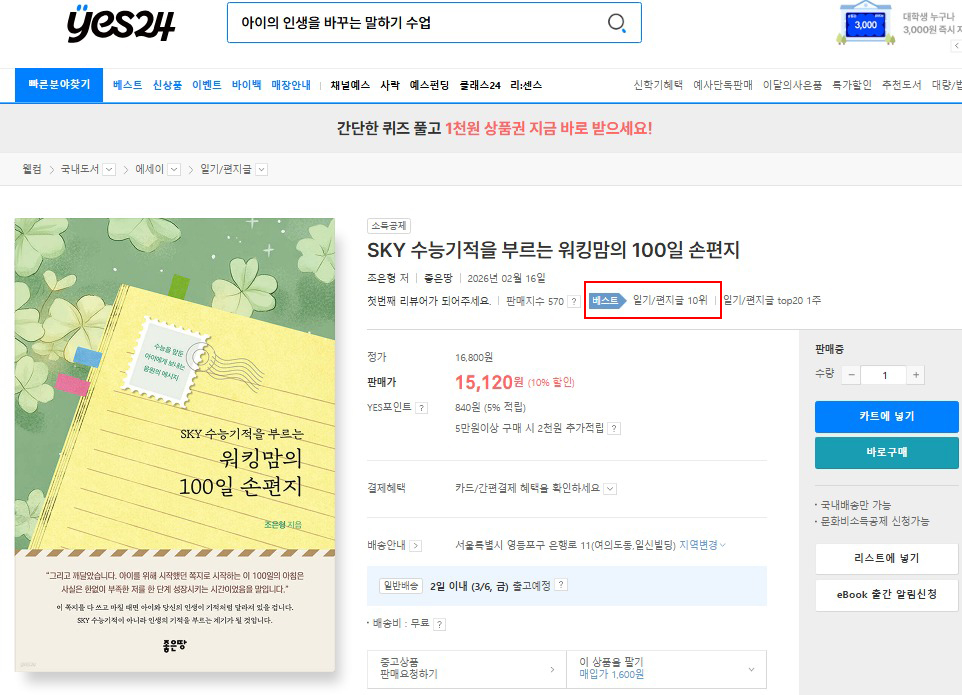962x695 pixels.
Task: Click the 지역변경 link
Action: [x=702, y=545]
